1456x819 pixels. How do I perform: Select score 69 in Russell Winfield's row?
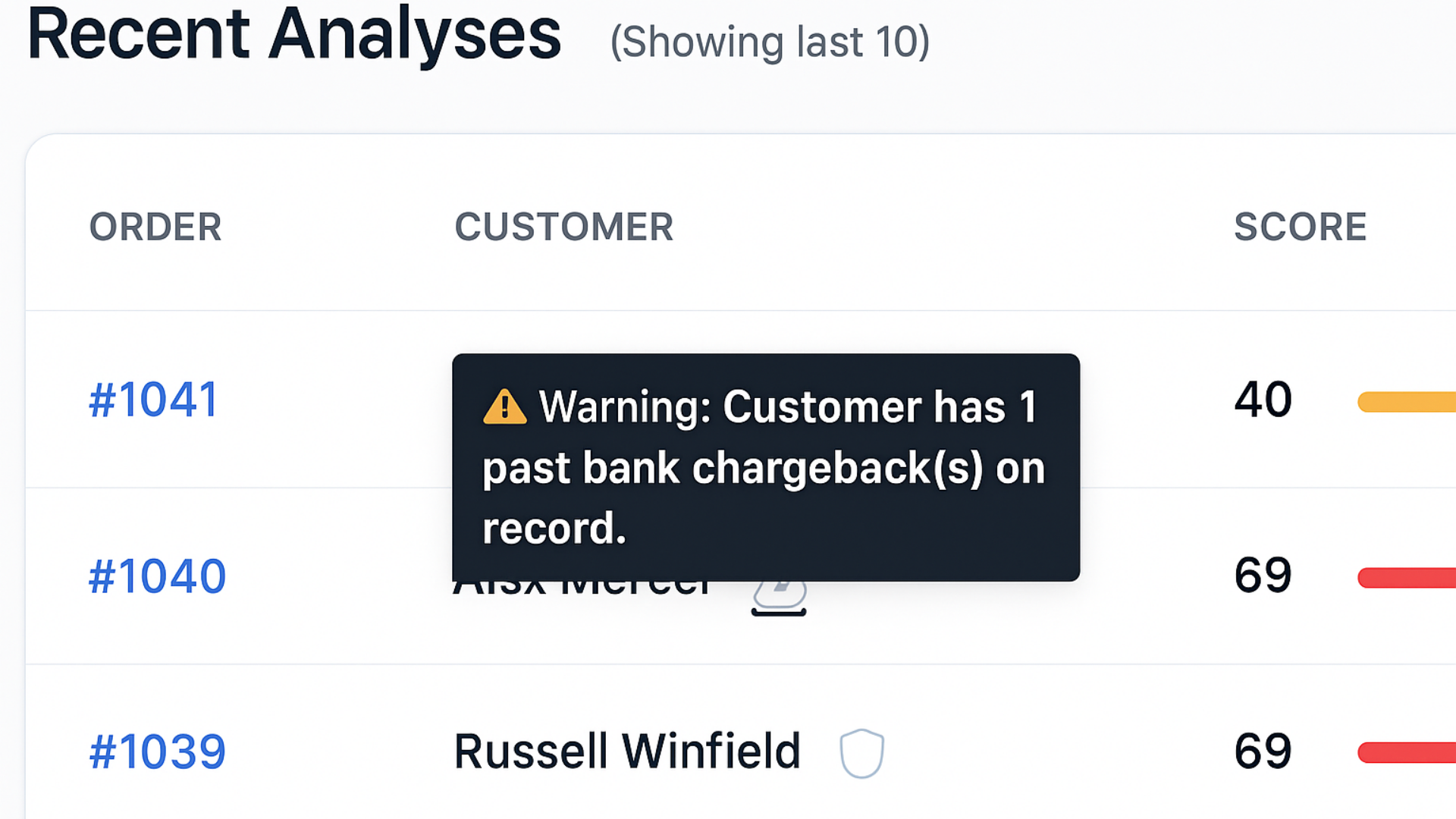click(x=1263, y=752)
